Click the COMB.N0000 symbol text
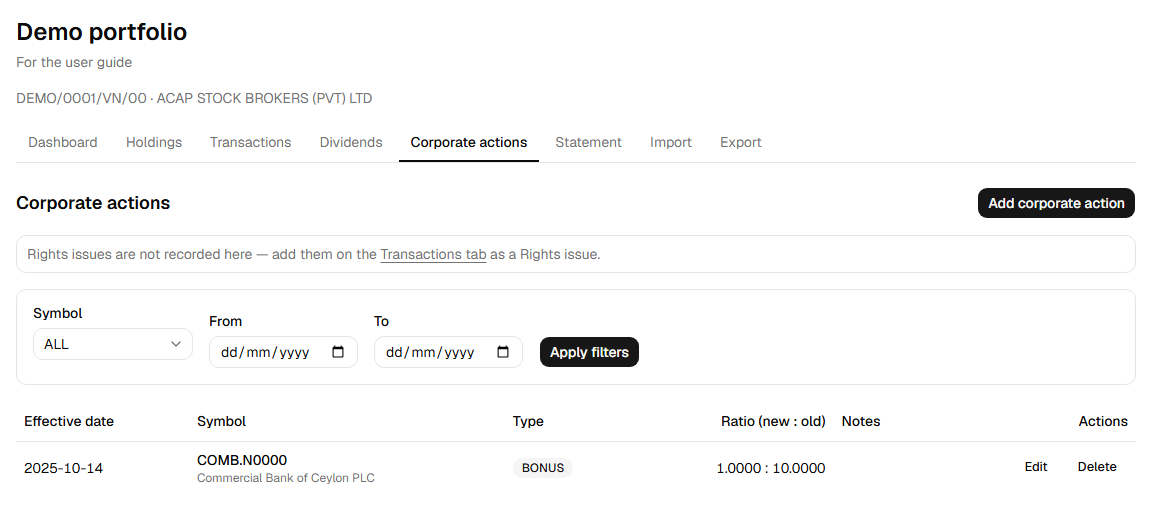 [x=242, y=460]
